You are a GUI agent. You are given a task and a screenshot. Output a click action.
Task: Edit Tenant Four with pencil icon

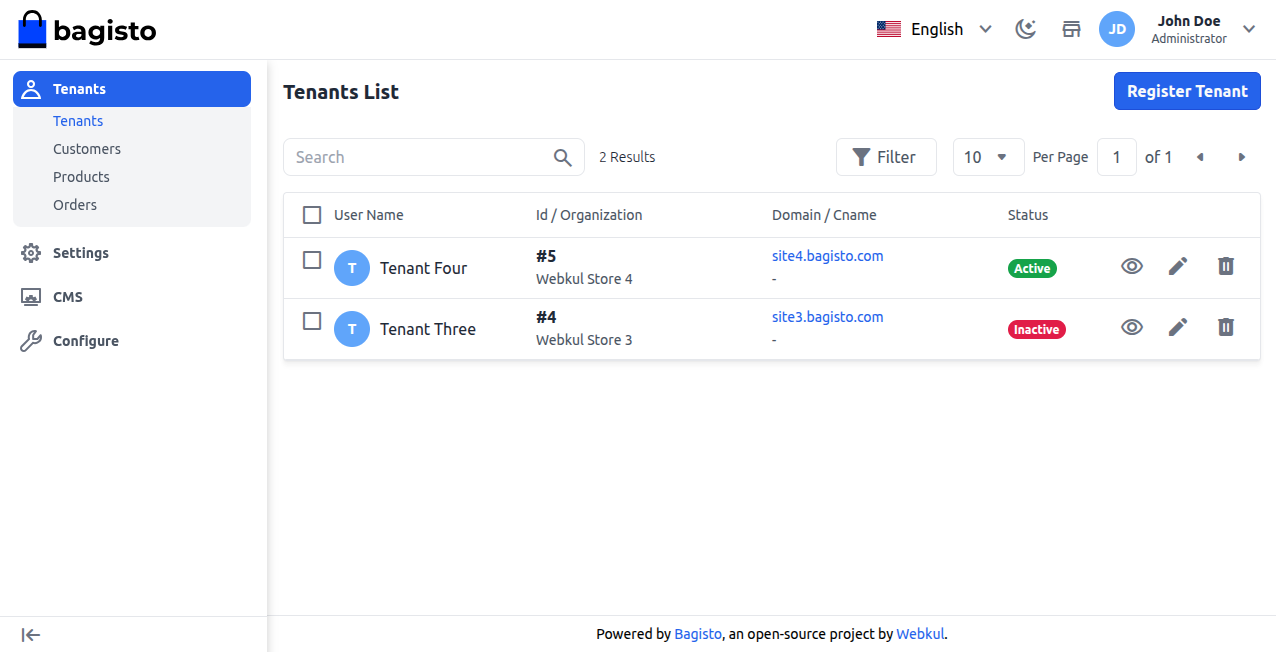pyautogui.click(x=1178, y=266)
